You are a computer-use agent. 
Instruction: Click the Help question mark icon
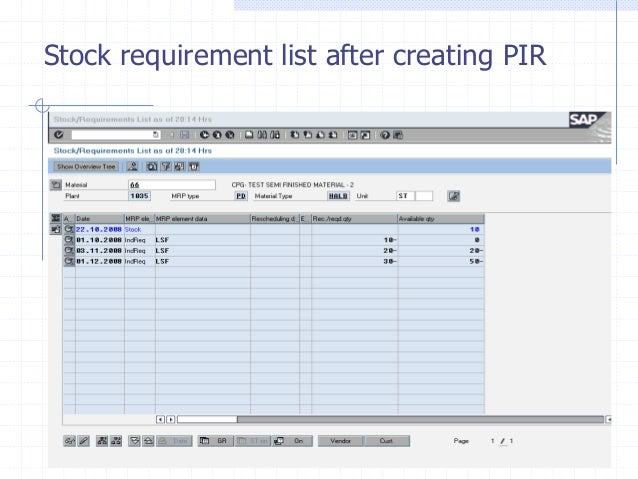385,135
